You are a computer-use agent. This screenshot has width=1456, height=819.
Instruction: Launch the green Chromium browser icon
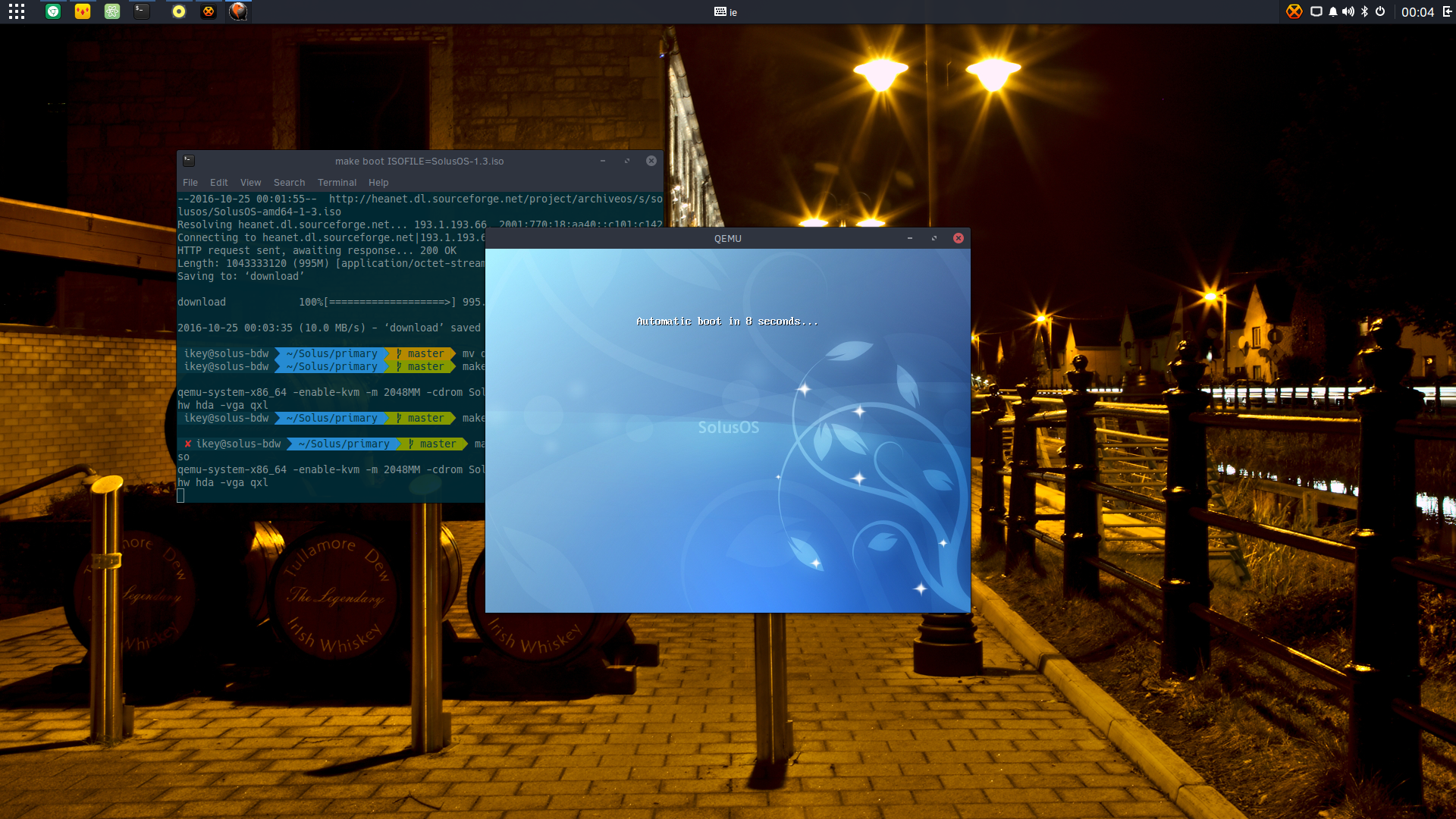53,11
